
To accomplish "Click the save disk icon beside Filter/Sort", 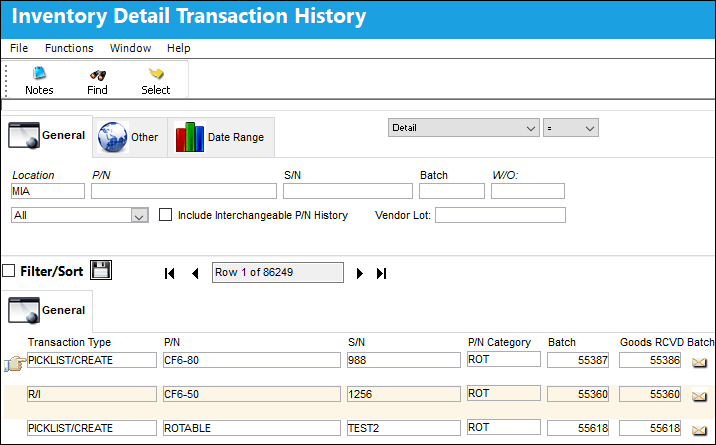I will pyautogui.click(x=101, y=270).
